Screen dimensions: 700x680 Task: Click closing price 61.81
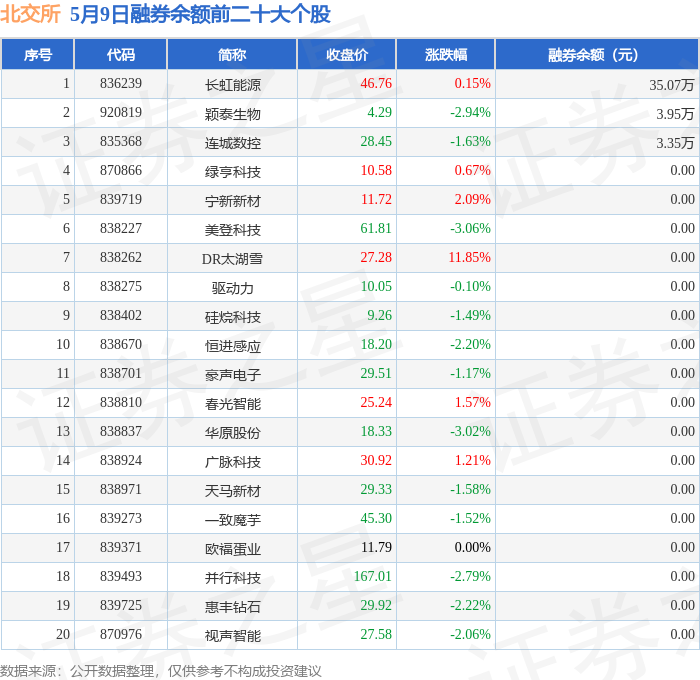[376, 229]
